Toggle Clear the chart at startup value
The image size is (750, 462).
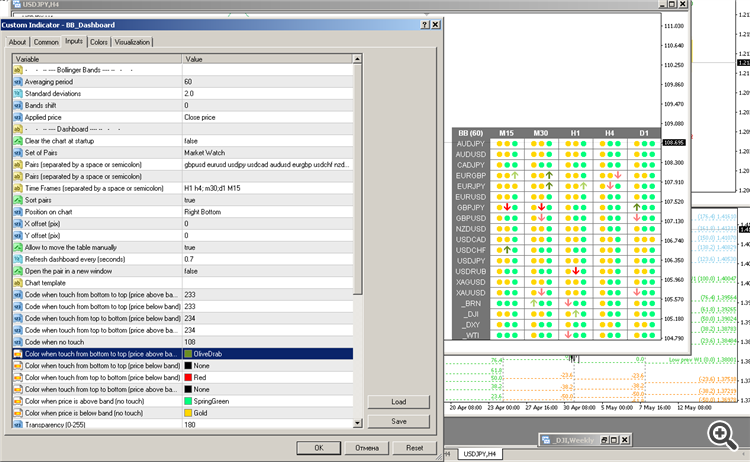click(x=267, y=141)
